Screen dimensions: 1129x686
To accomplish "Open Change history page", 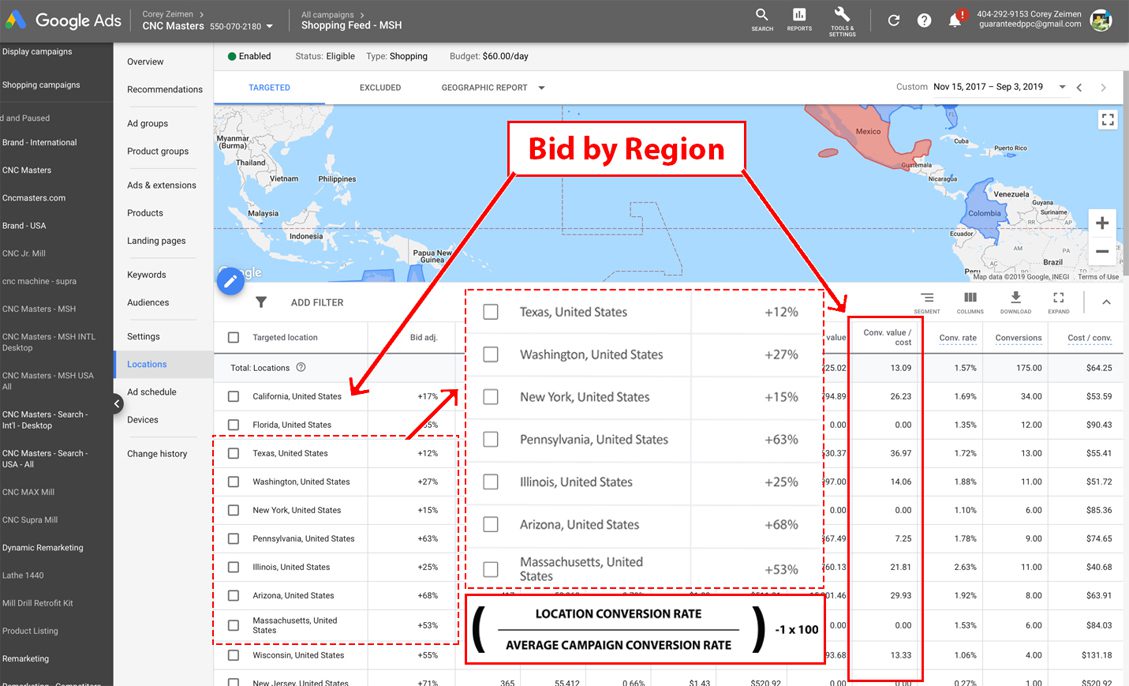I will [x=157, y=454].
